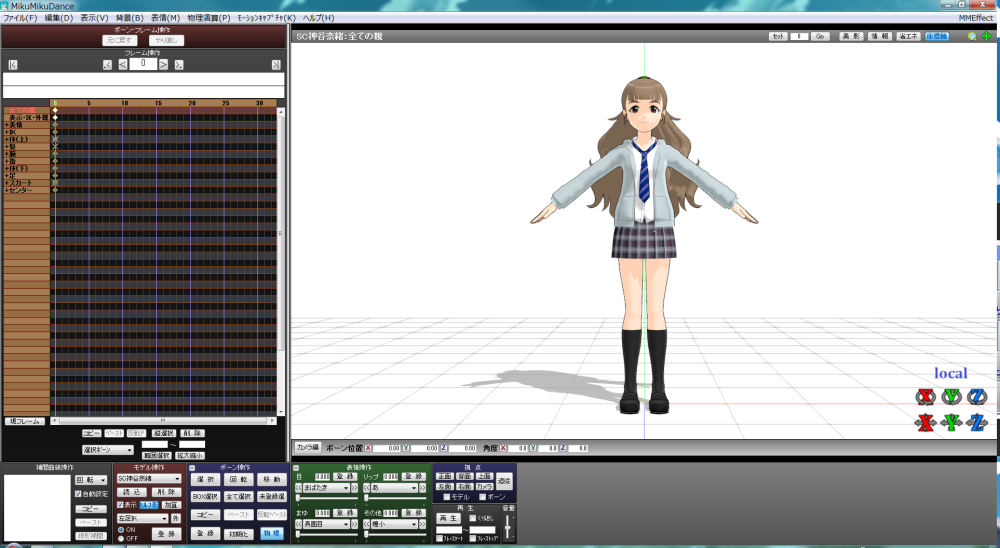1000x548 pixels.
Task: Click the green Y move axis icon
Action: (951, 423)
